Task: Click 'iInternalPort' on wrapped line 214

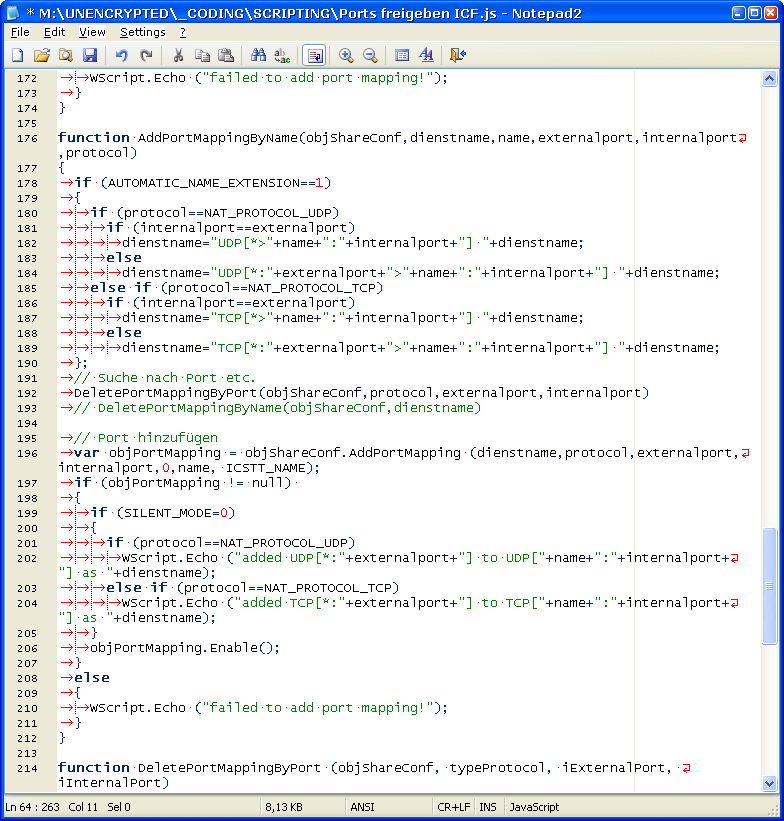Action: point(110,783)
